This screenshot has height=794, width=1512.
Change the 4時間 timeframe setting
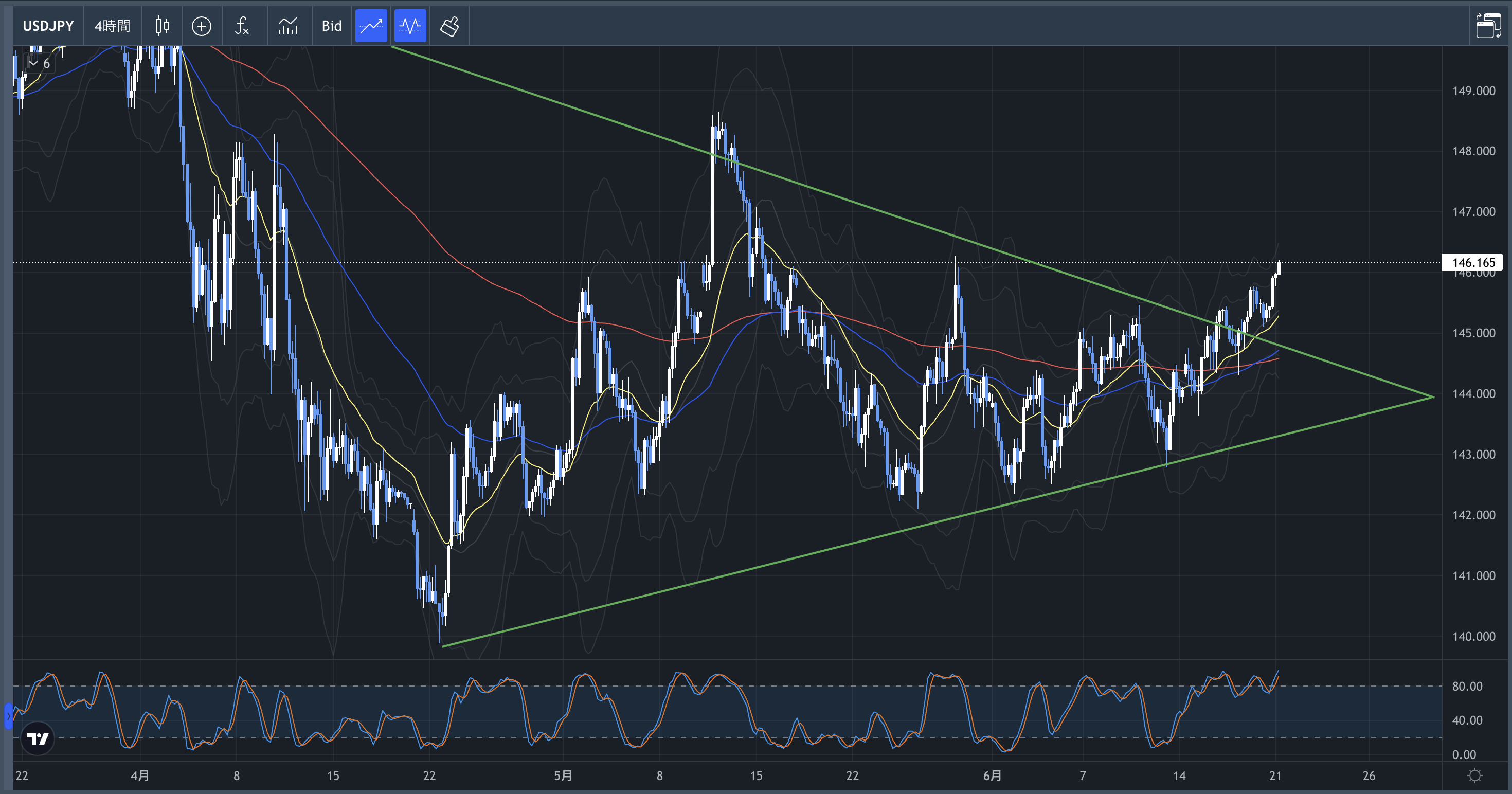click(112, 26)
